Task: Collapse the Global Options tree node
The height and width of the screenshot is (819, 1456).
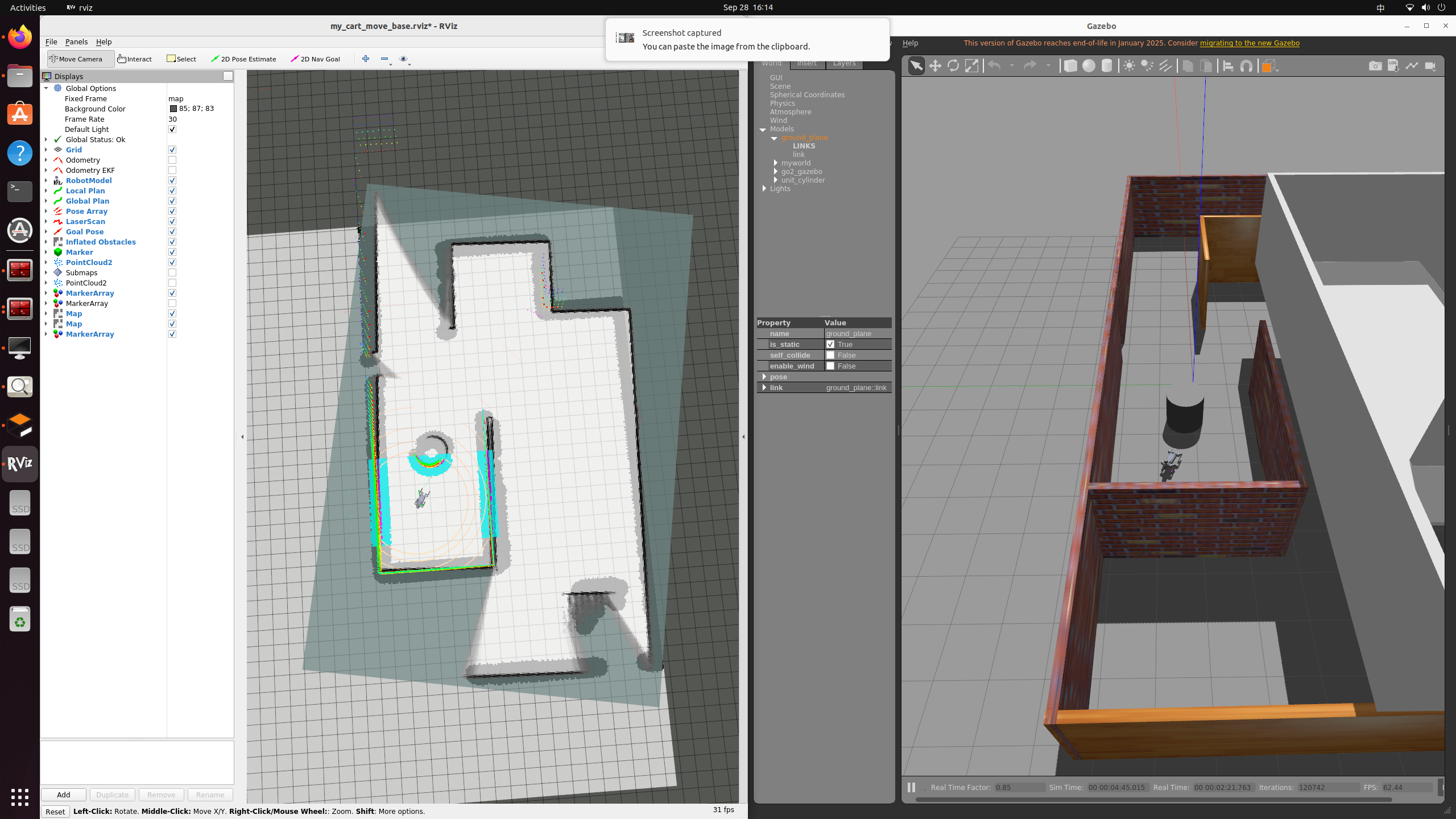Action: [x=47, y=88]
